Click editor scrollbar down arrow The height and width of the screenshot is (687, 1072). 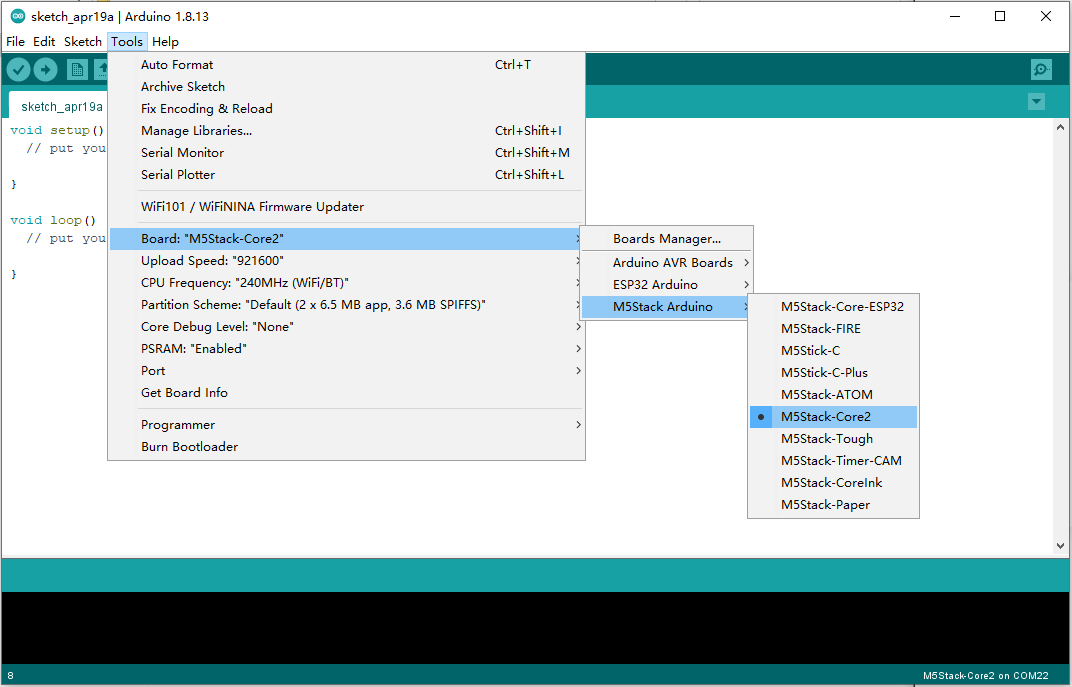[x=1060, y=545]
